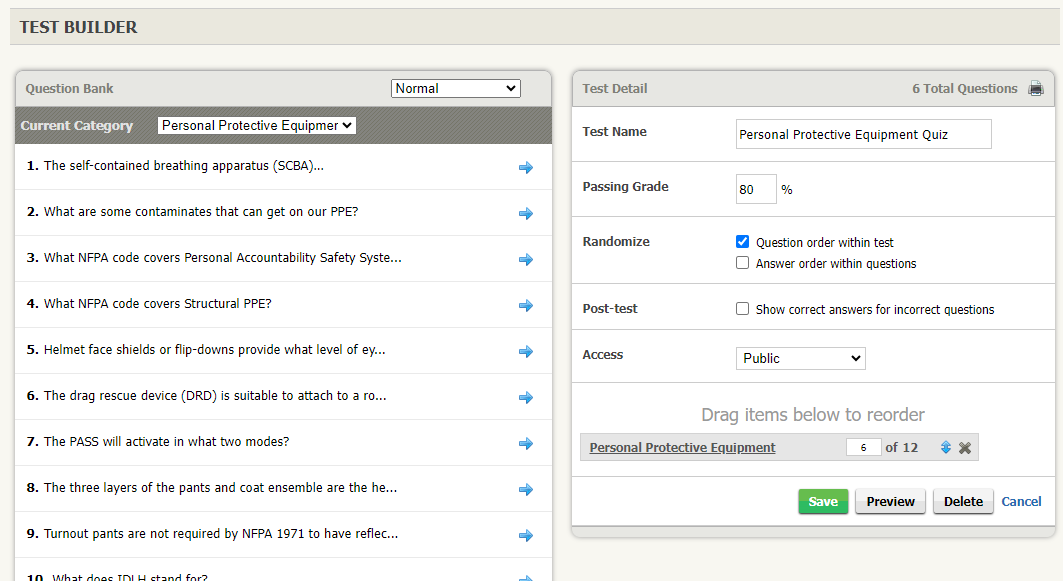
Task: Click the Personal Protective Equipment category link
Action: 681,447
